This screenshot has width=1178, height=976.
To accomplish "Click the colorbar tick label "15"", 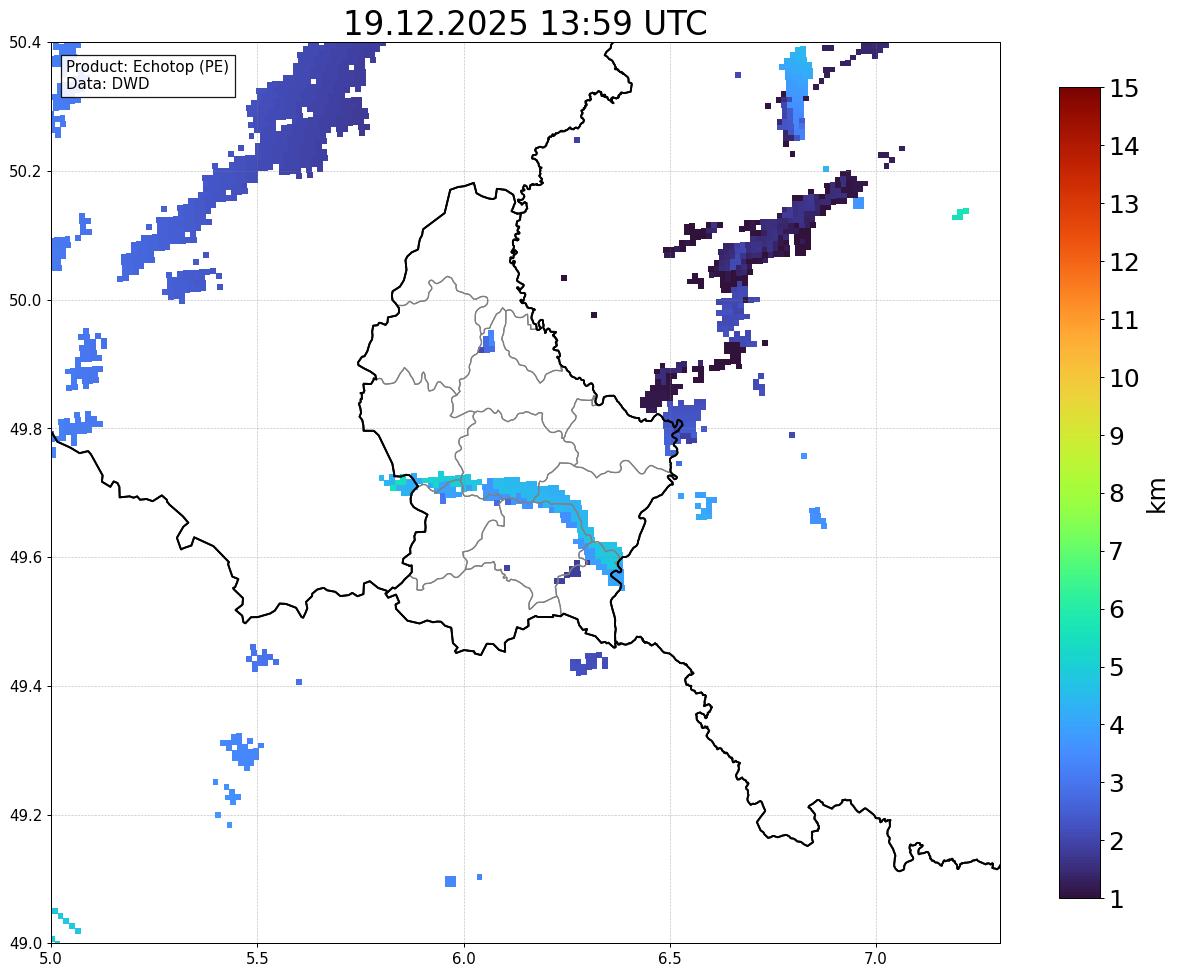I will tap(1125, 89).
